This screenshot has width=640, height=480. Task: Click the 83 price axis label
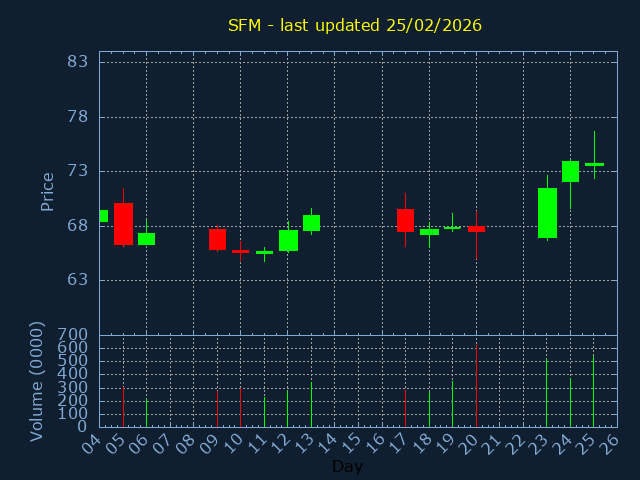(x=77, y=62)
